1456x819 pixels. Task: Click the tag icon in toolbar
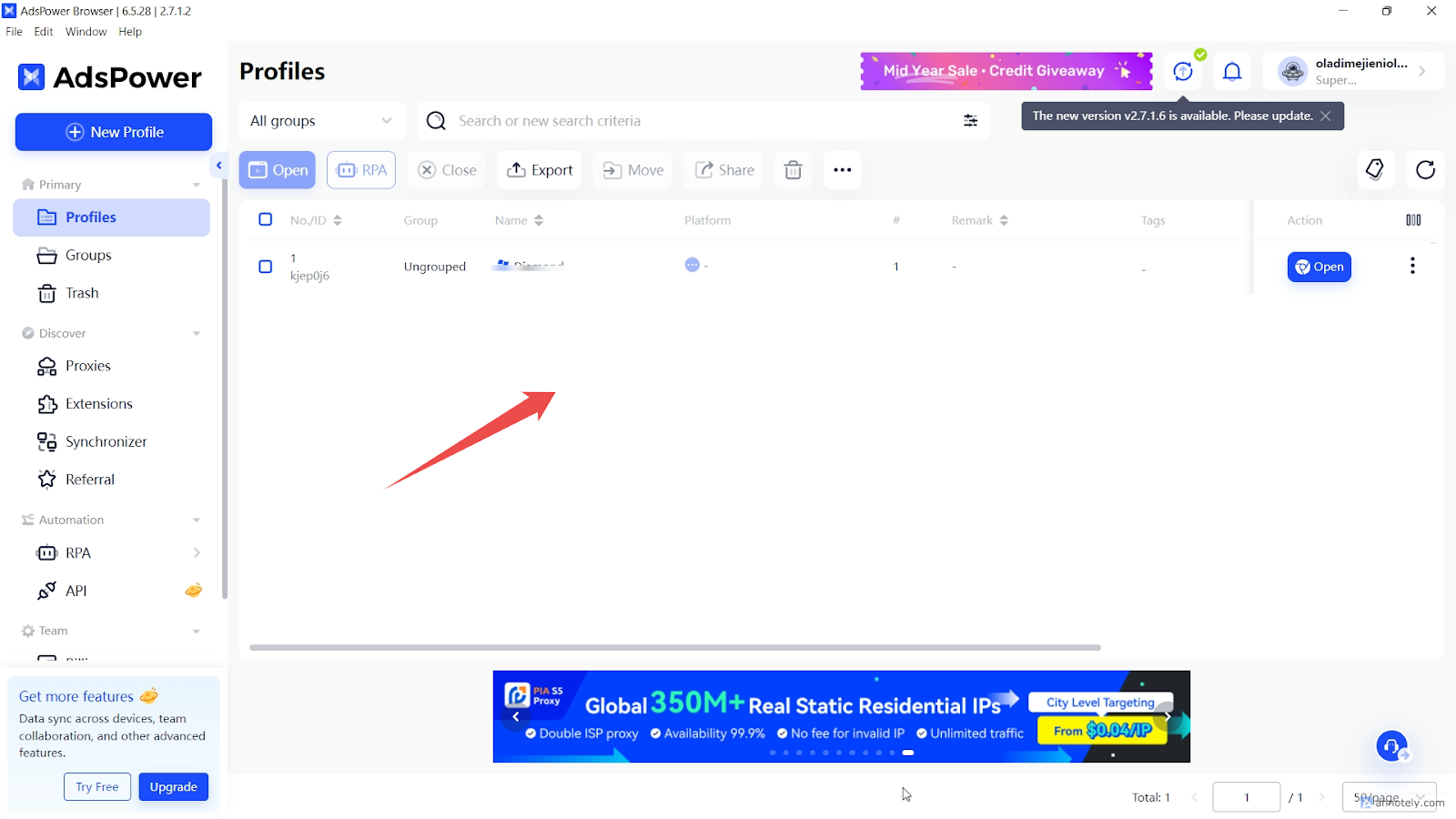point(1375,169)
